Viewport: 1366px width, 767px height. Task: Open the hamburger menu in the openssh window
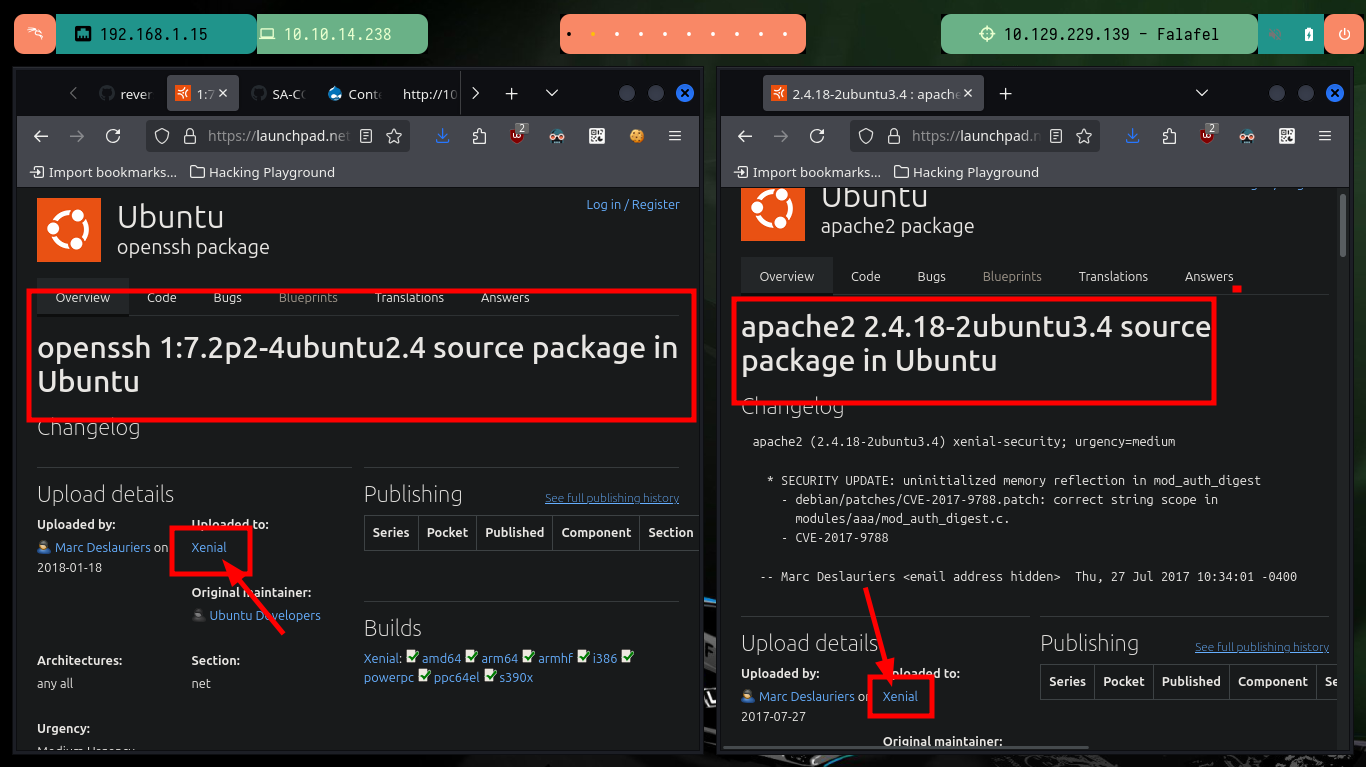tap(675, 136)
